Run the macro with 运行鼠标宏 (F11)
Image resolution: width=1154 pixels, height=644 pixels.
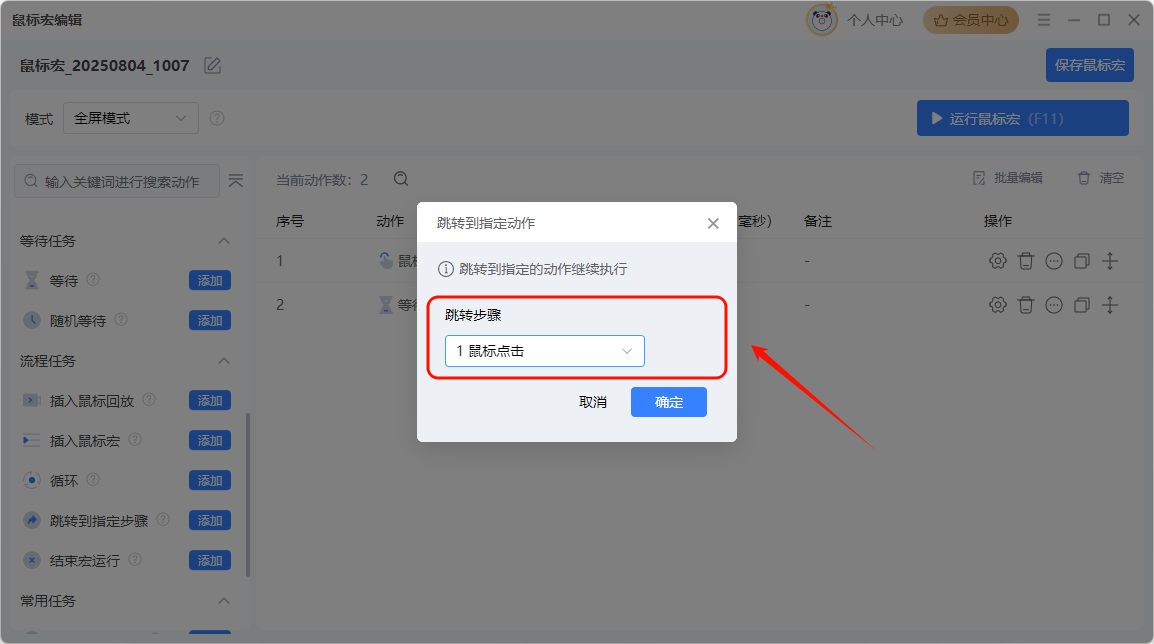(x=1022, y=118)
